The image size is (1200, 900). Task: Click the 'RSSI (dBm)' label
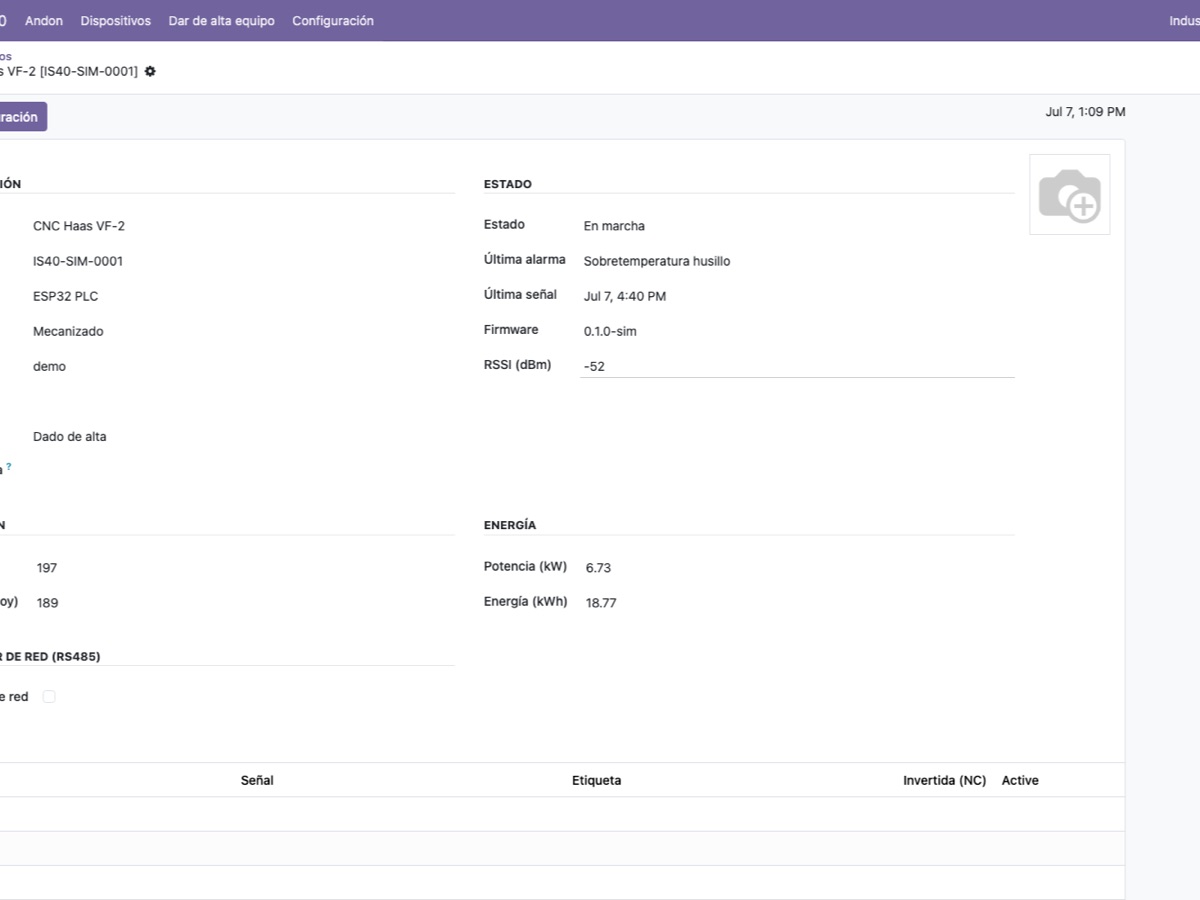pos(517,364)
